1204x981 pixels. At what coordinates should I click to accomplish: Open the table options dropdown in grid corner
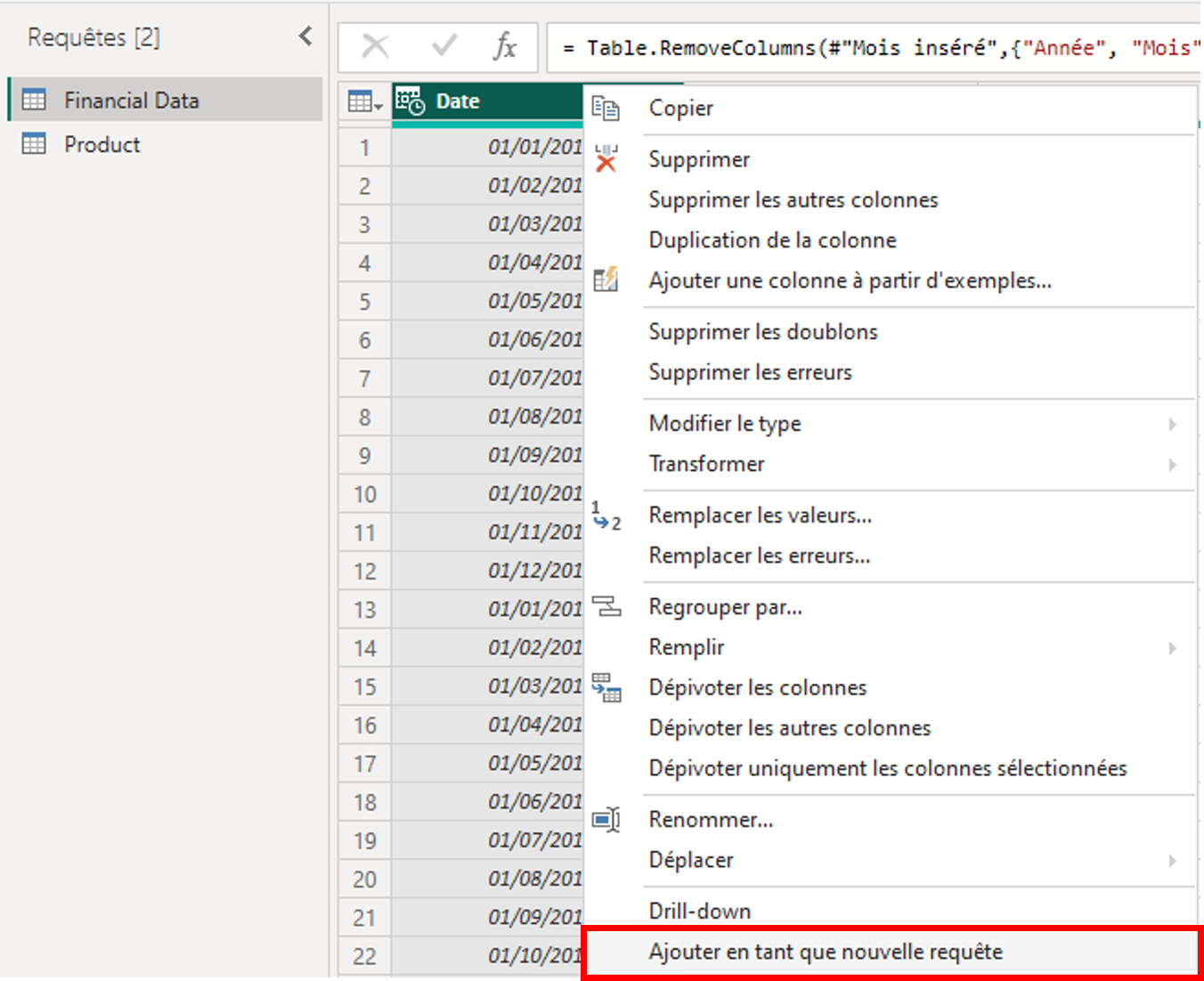point(365,102)
